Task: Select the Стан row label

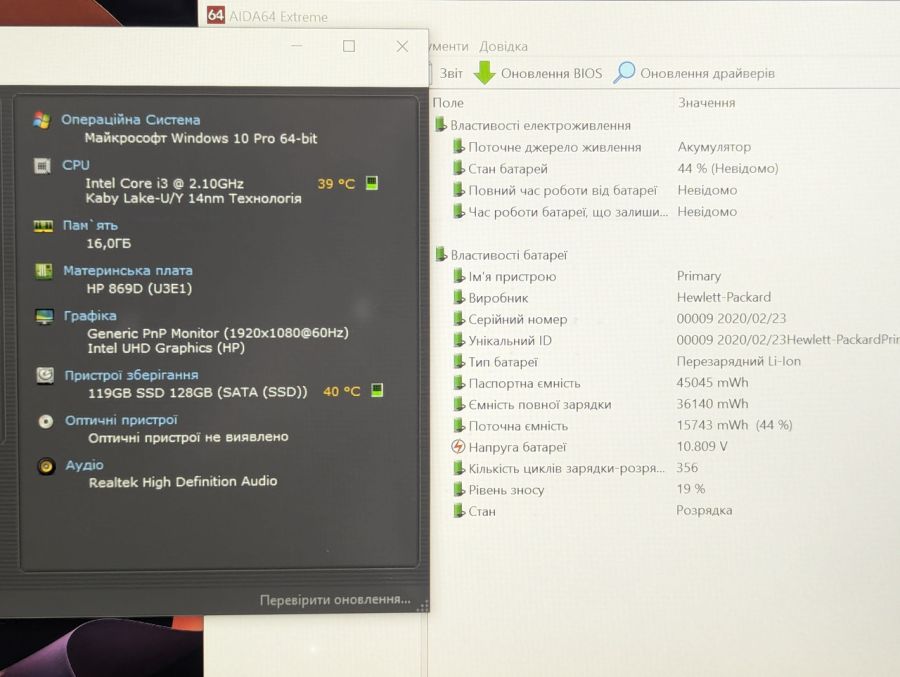Action: 482,511
